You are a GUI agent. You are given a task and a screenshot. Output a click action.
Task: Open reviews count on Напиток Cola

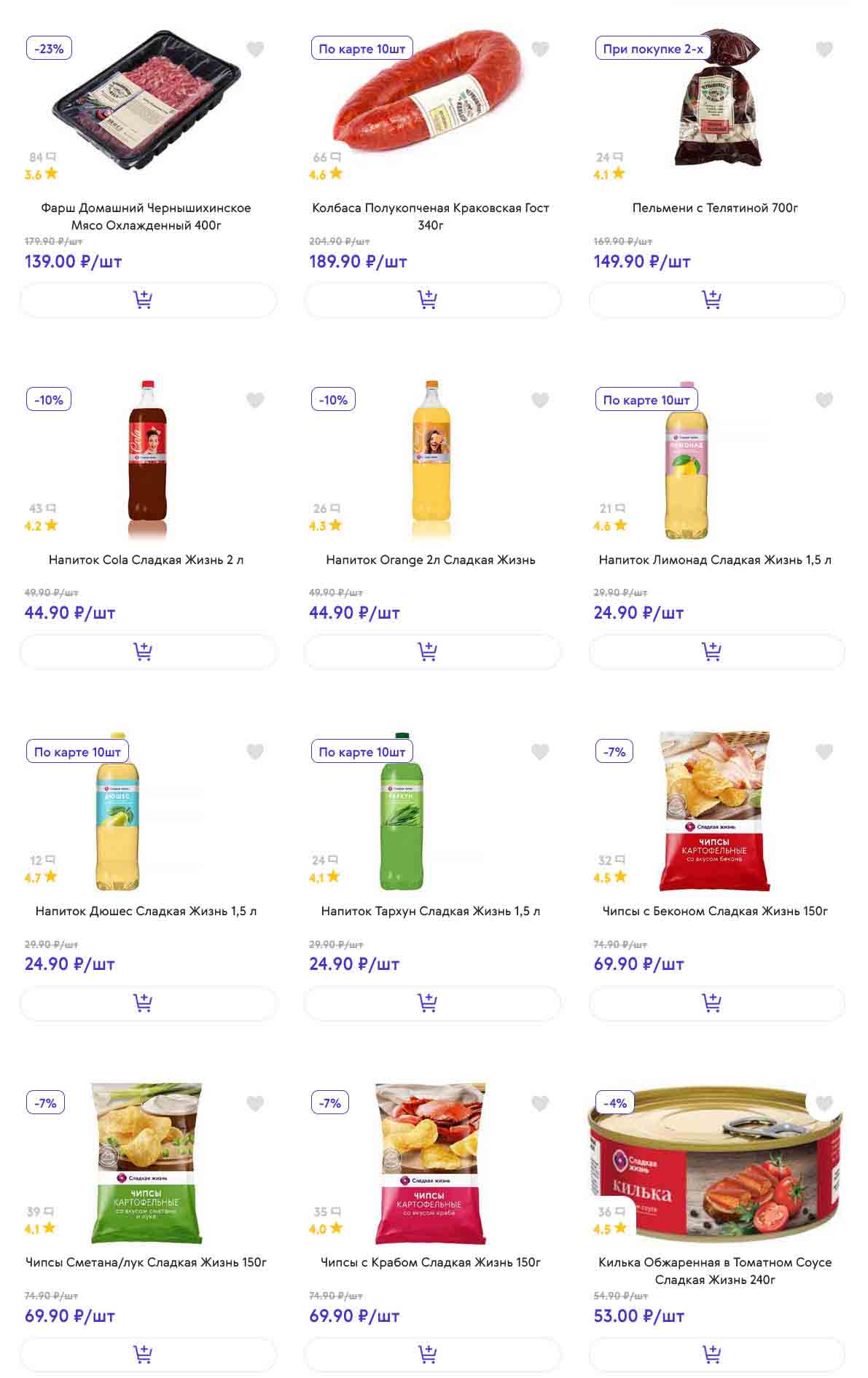42,508
